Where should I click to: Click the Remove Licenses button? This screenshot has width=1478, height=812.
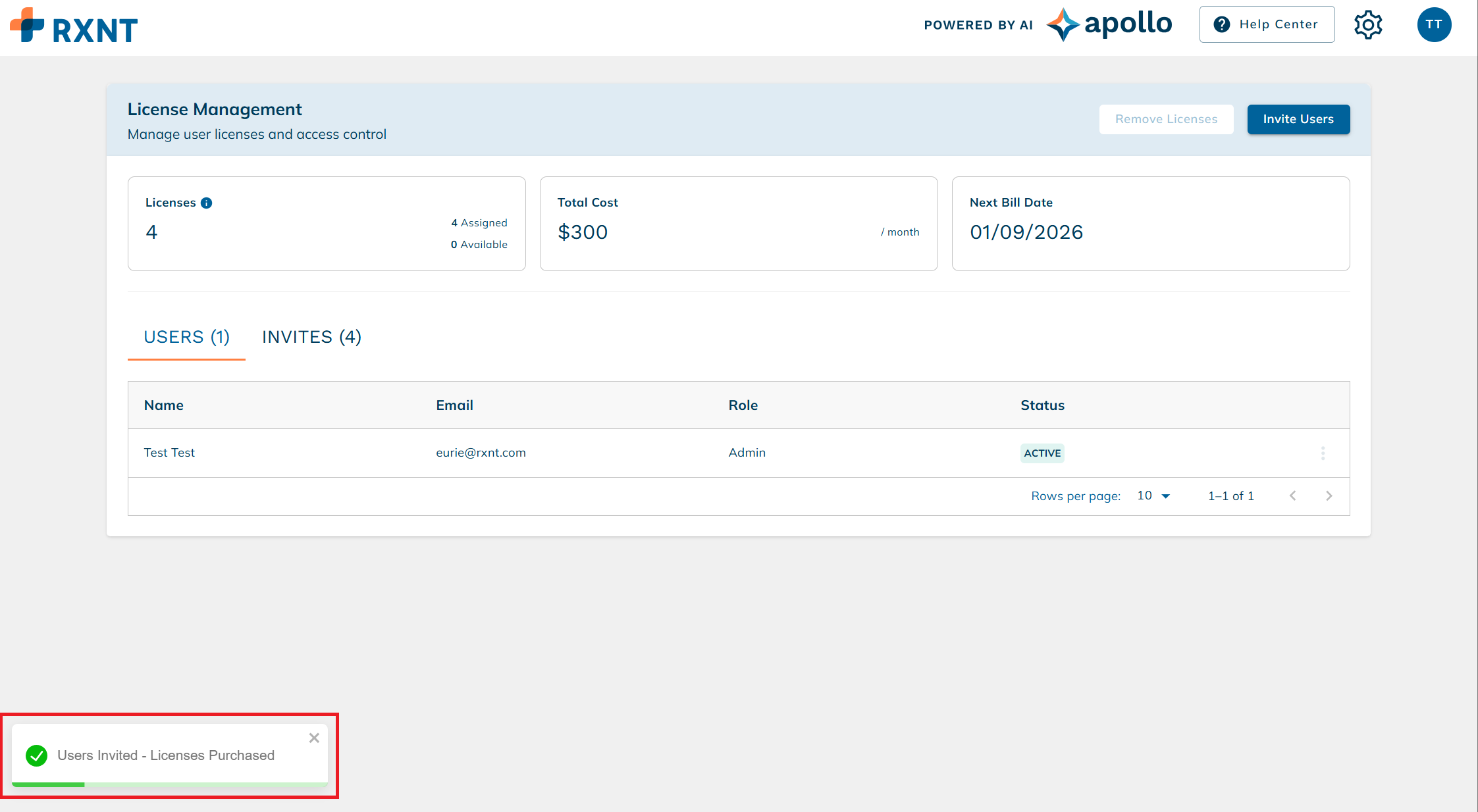1166,119
